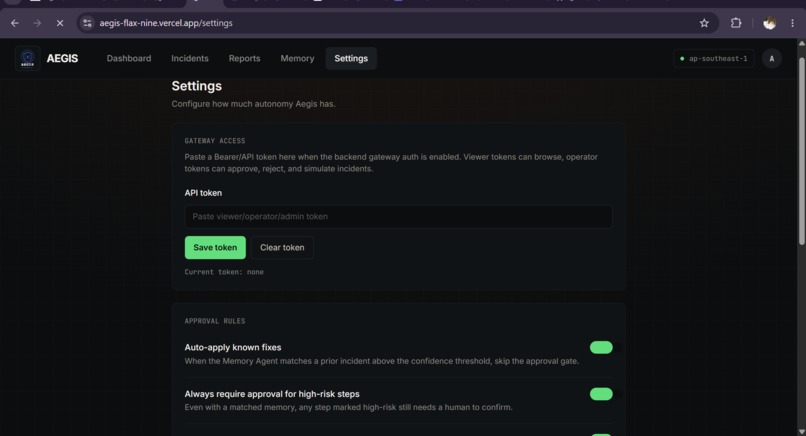Click the address bar URL
Viewport: 806px width, 436px height.
(x=166, y=23)
